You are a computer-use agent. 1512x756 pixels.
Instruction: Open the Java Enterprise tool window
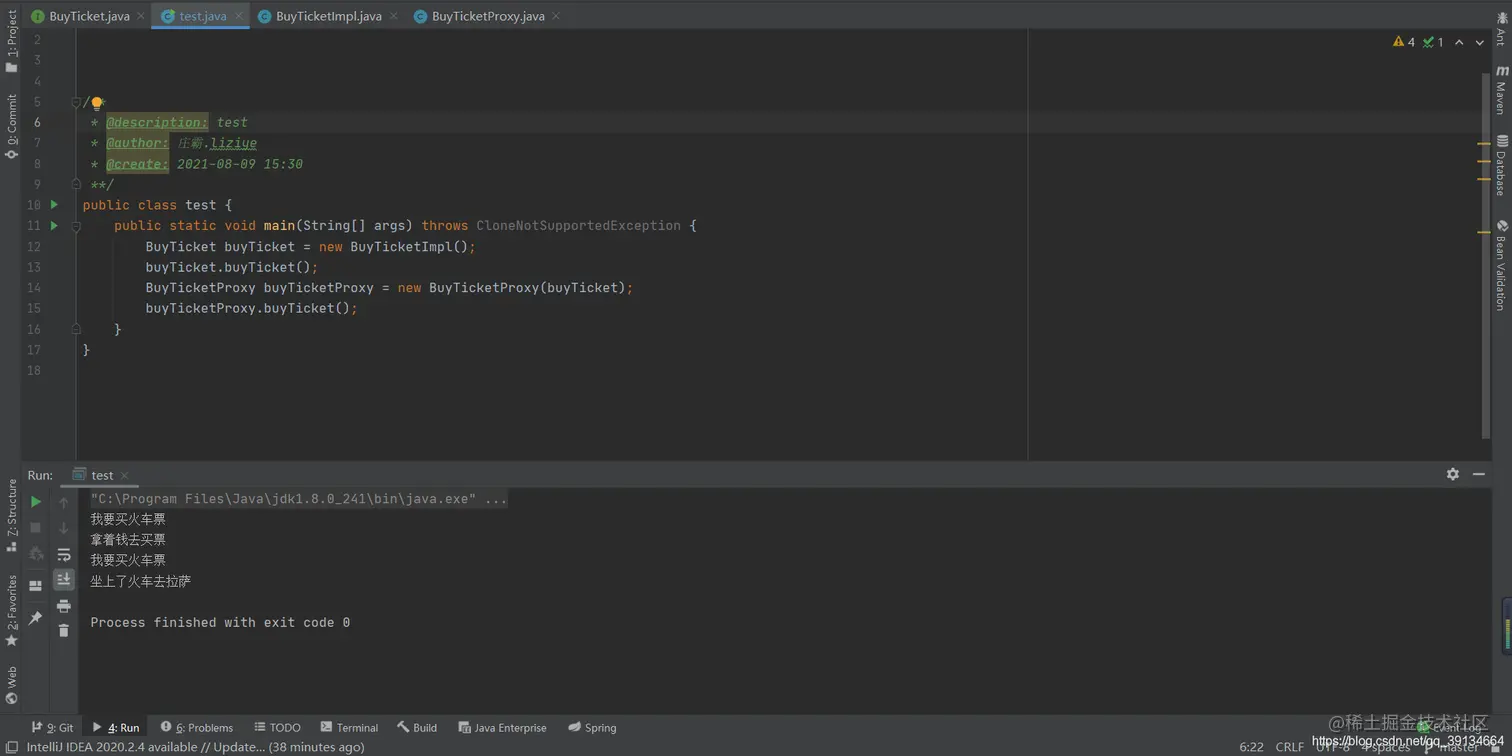pyautogui.click(x=502, y=727)
